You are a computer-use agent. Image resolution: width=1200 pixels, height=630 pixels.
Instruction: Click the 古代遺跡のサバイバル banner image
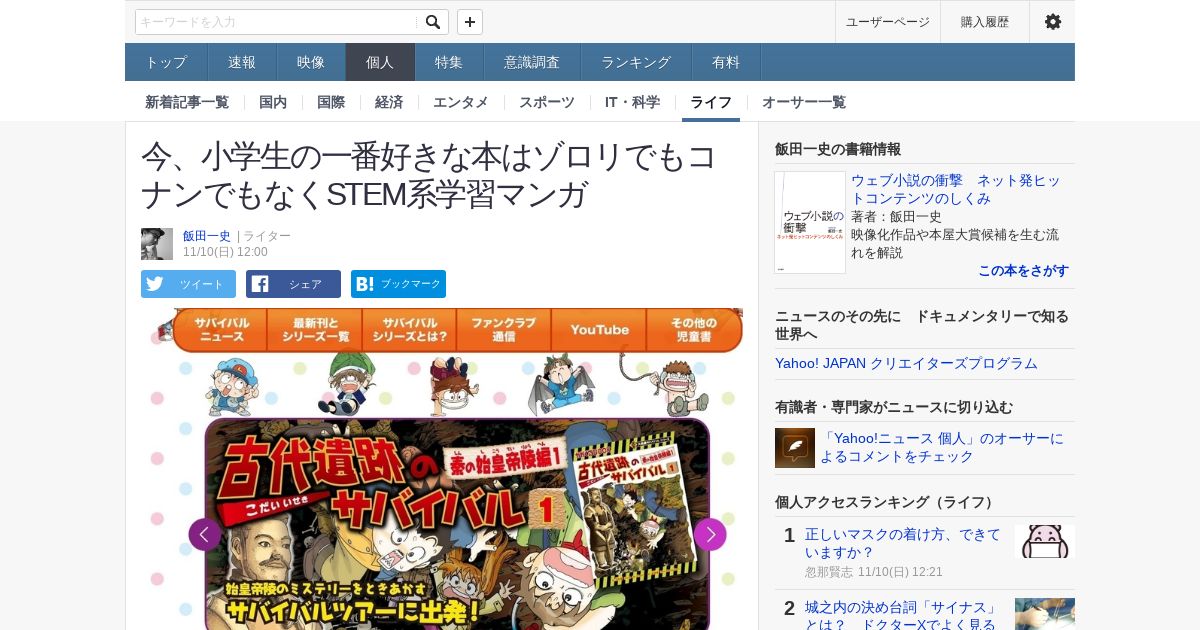[457, 524]
